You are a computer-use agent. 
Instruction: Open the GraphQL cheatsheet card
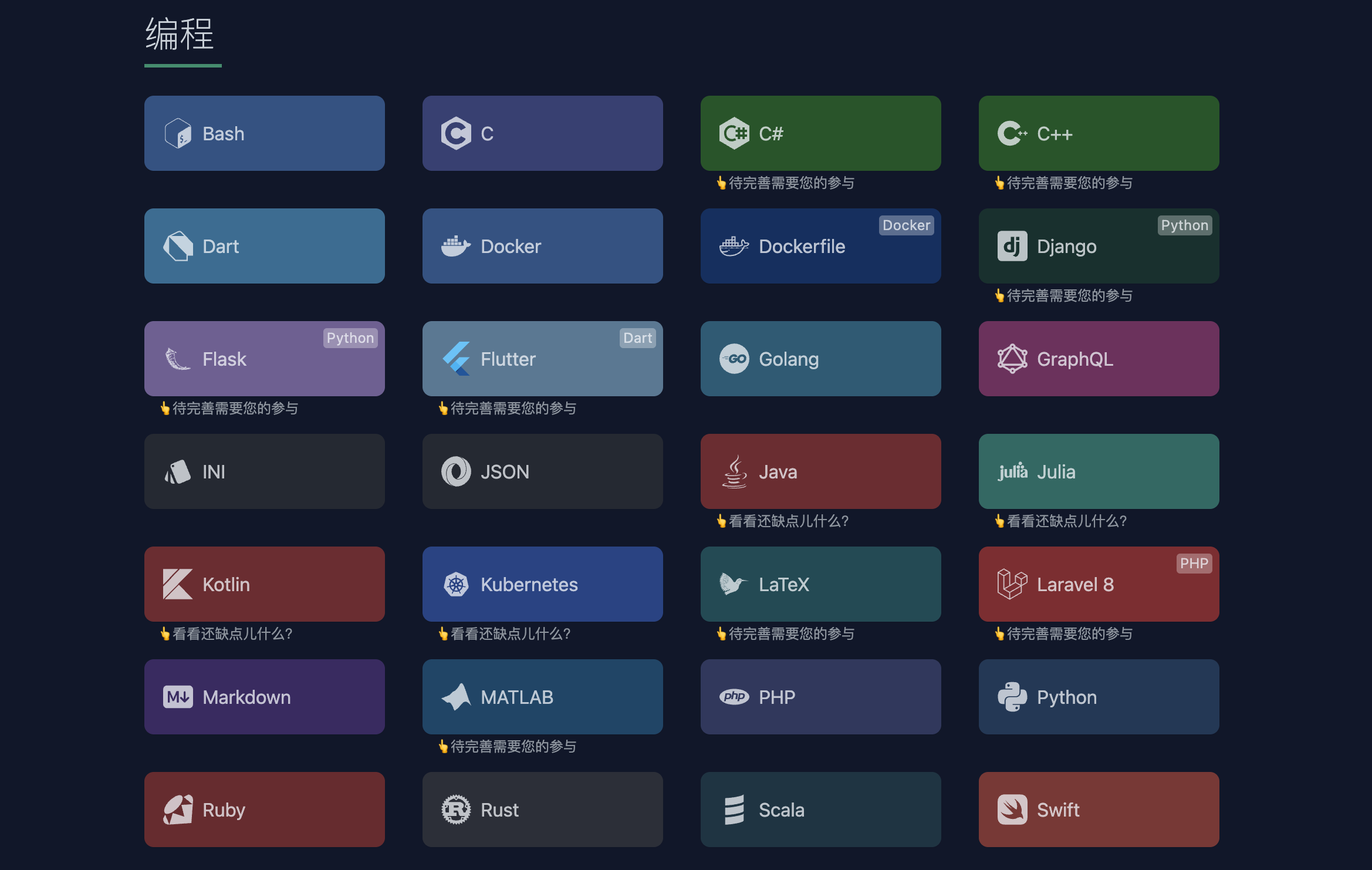point(1099,359)
